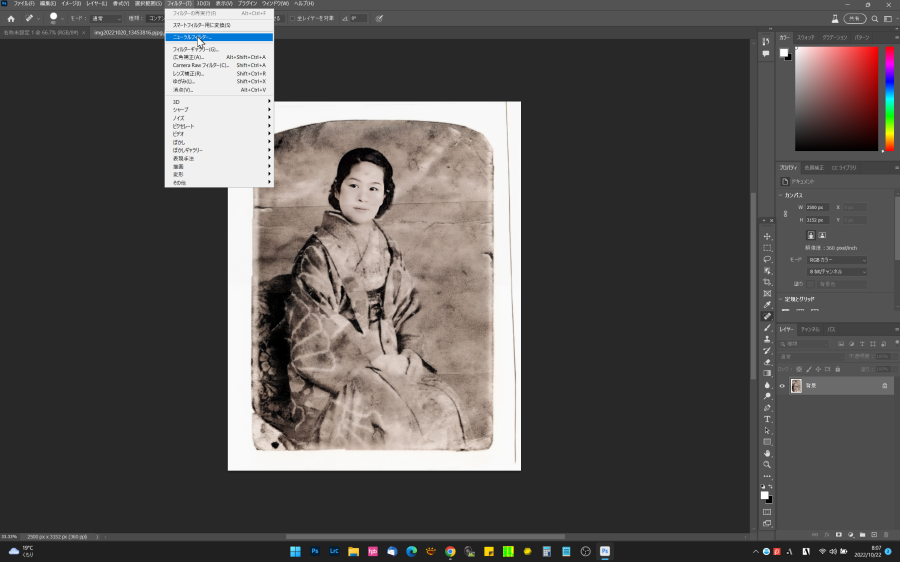Screen dimensions: 900x562
Task: Select the Type tool
Action: pos(767,419)
